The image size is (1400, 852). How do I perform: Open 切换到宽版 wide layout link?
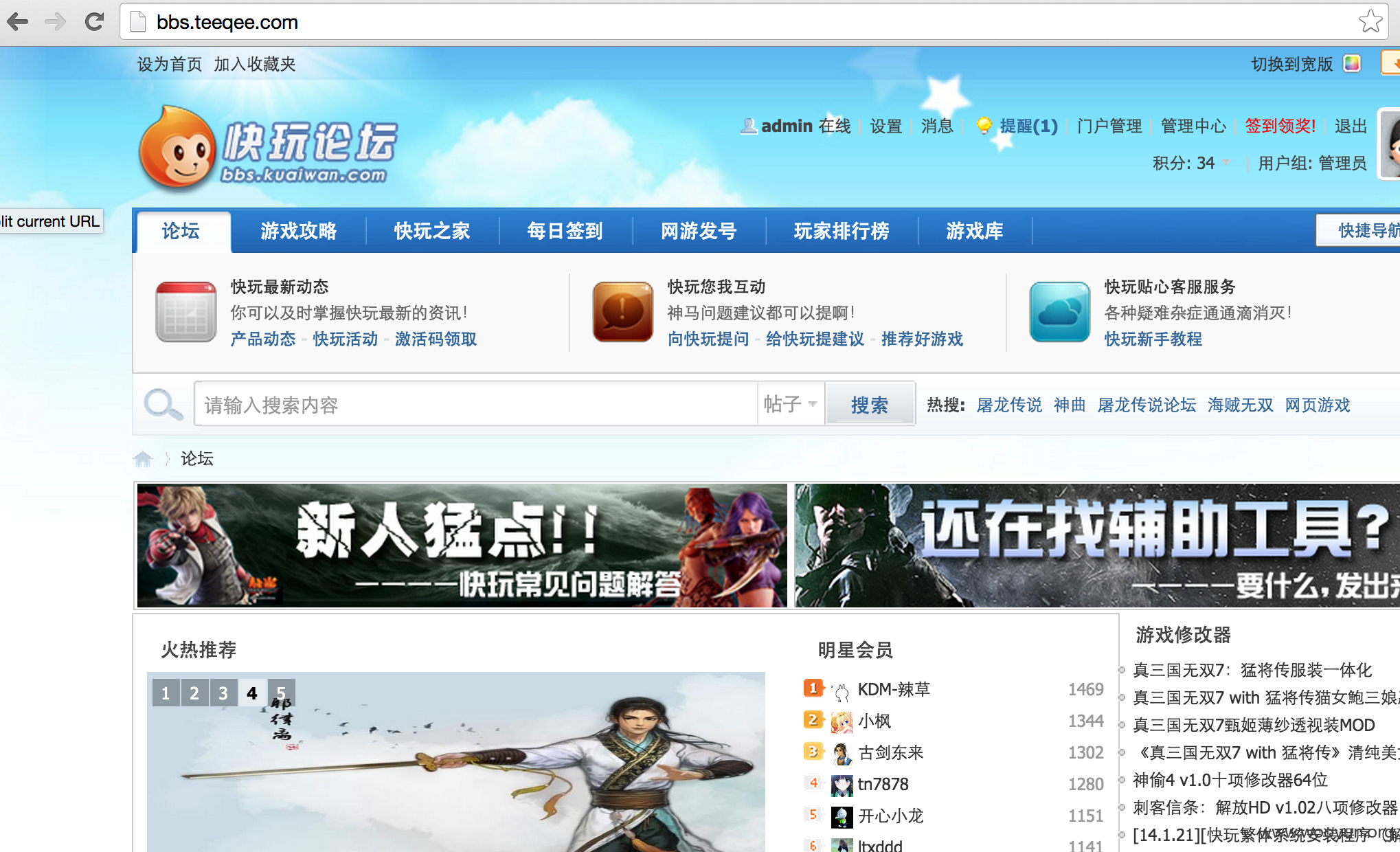coord(1291,64)
